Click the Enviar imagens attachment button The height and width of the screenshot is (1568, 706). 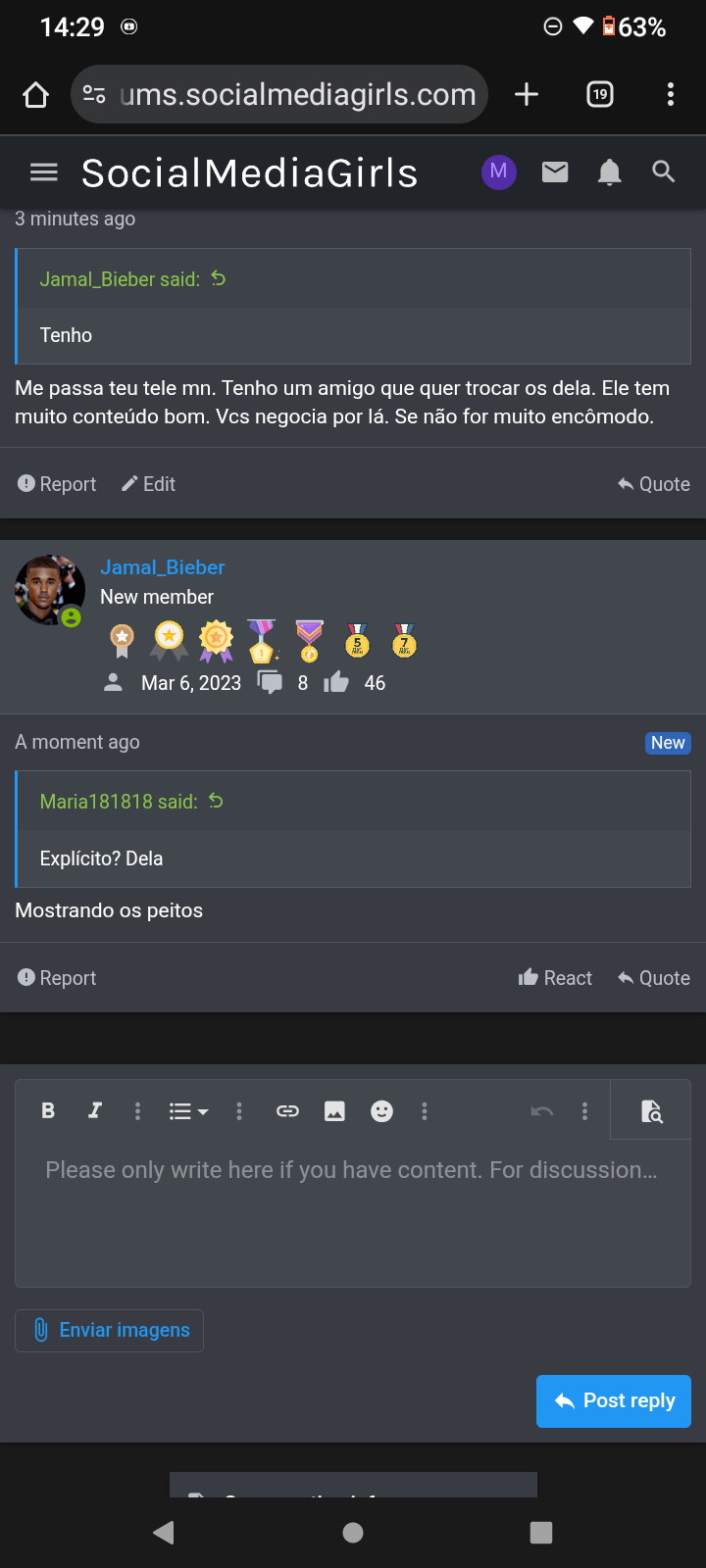pos(109,1330)
